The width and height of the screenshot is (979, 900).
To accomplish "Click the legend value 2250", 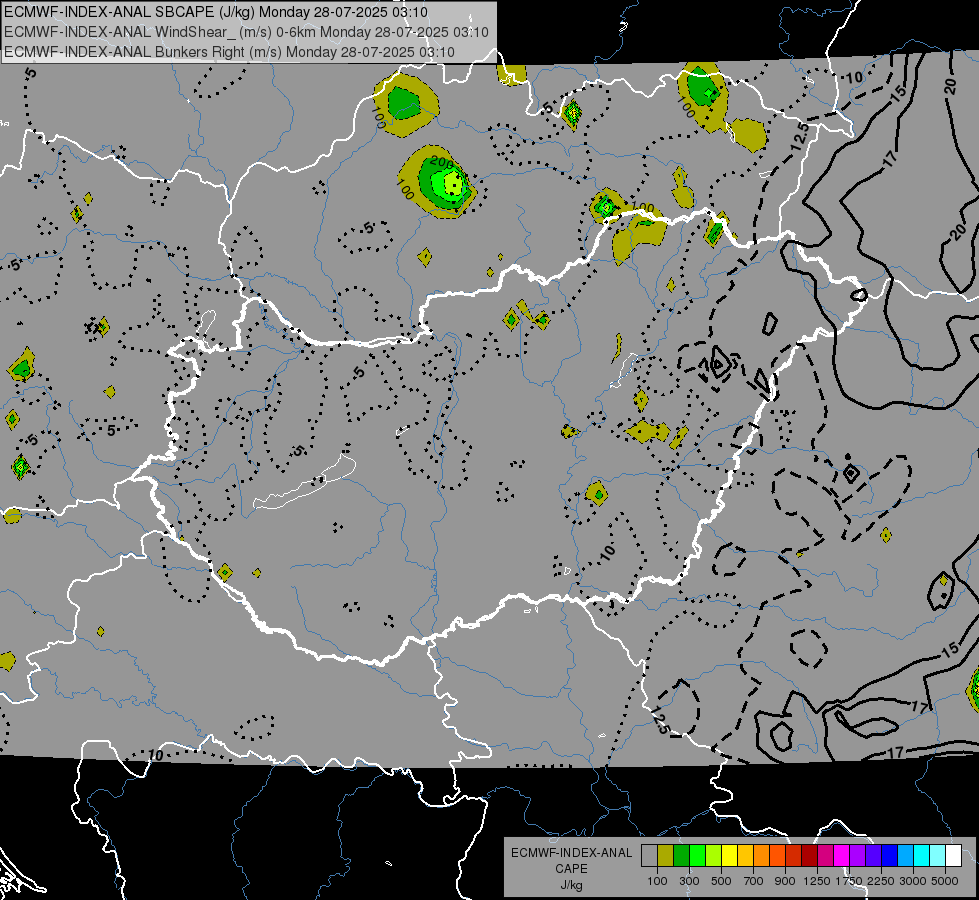I will (x=881, y=881).
